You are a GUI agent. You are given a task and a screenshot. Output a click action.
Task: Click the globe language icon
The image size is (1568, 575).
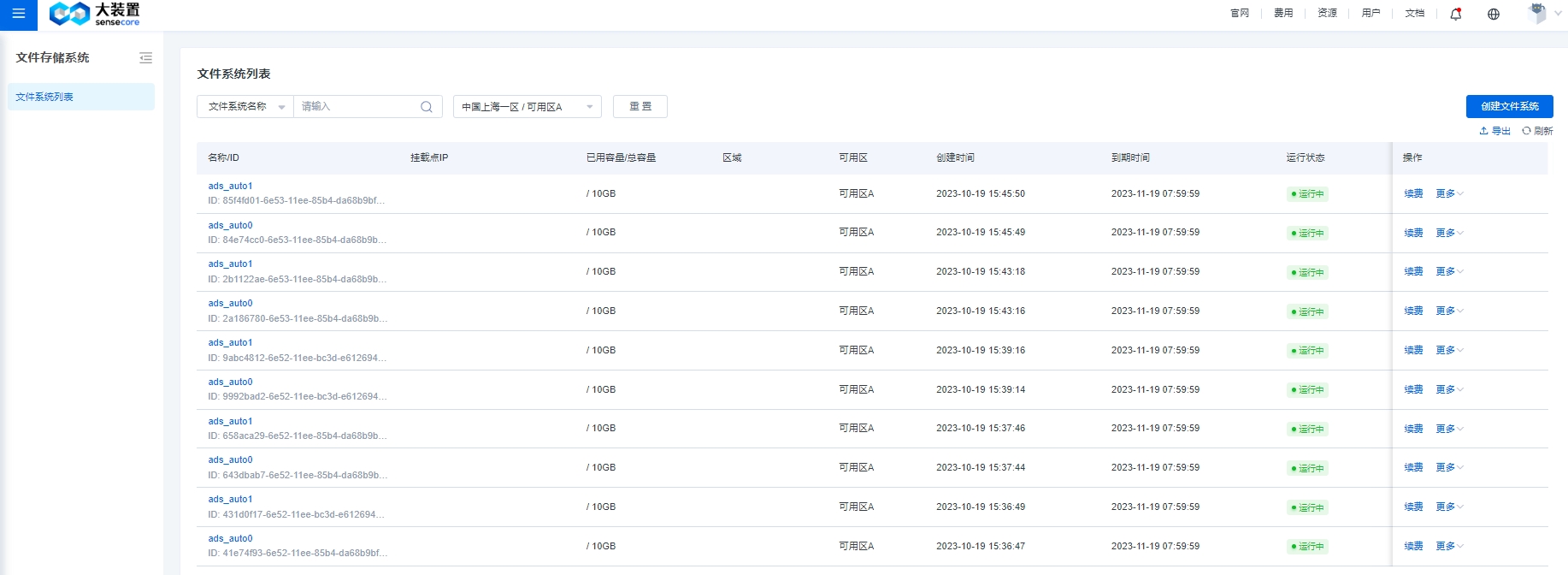click(x=1493, y=14)
